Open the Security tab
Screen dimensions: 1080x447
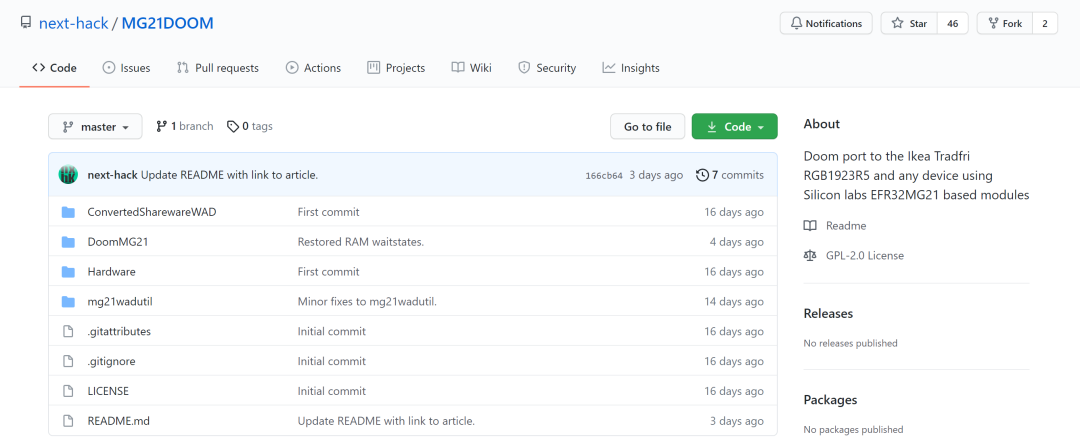point(547,67)
